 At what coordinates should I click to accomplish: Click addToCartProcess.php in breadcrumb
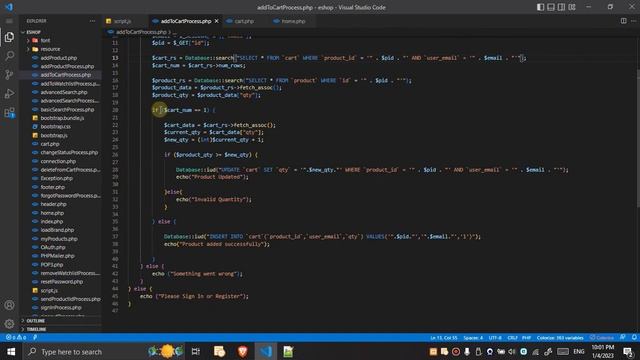pyautogui.click(x=141, y=32)
